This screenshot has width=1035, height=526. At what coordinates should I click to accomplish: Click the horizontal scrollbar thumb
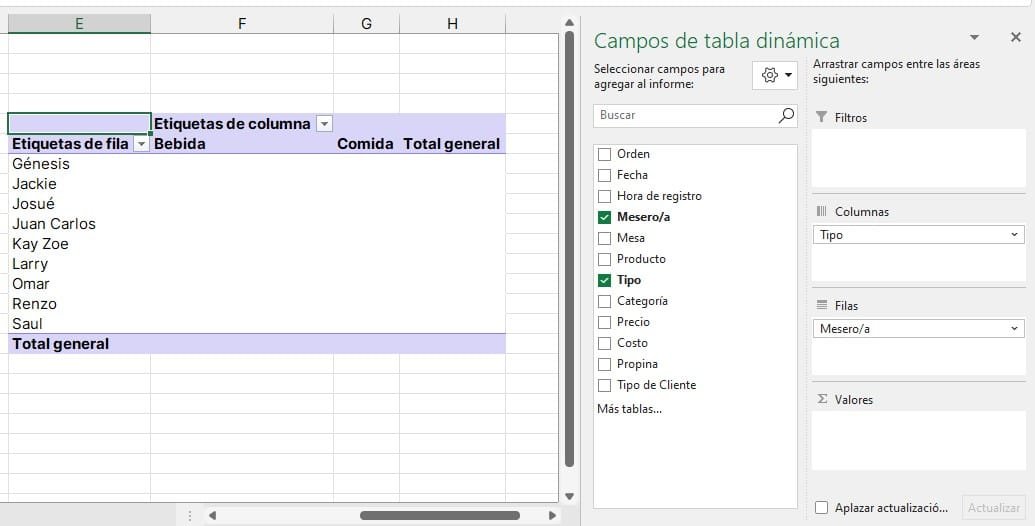(440, 515)
